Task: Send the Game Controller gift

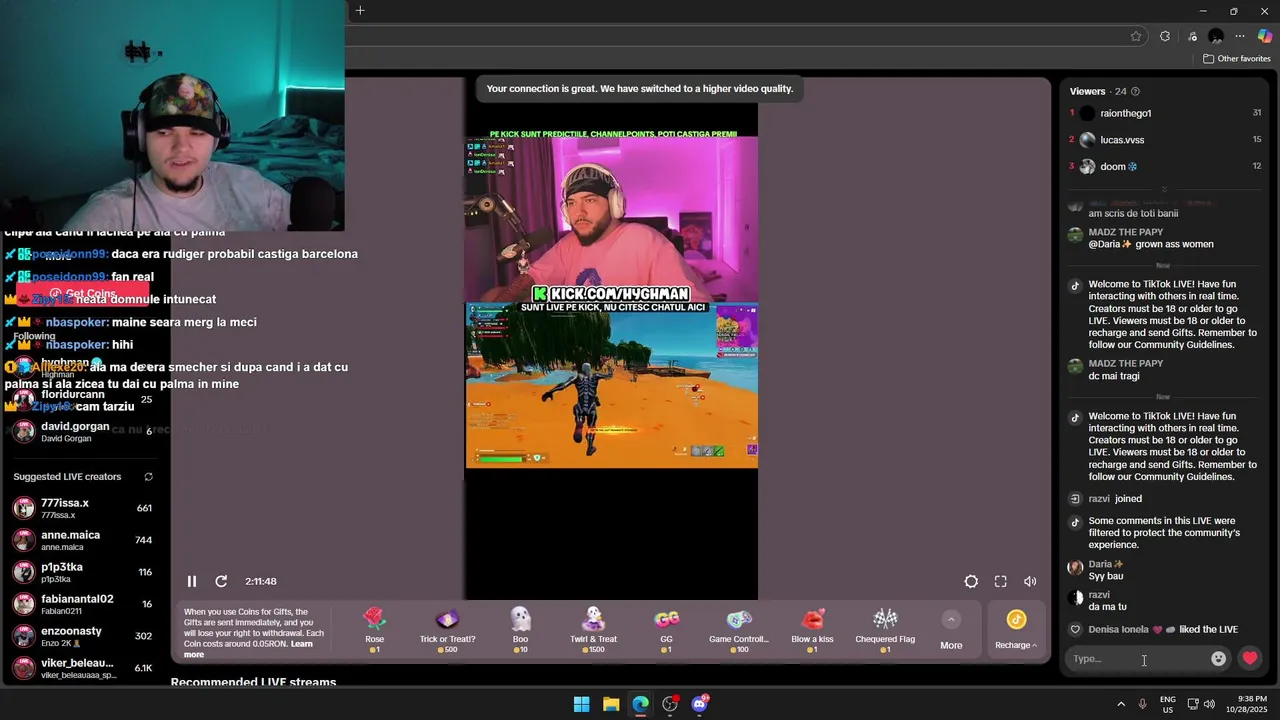Action: coord(739,630)
